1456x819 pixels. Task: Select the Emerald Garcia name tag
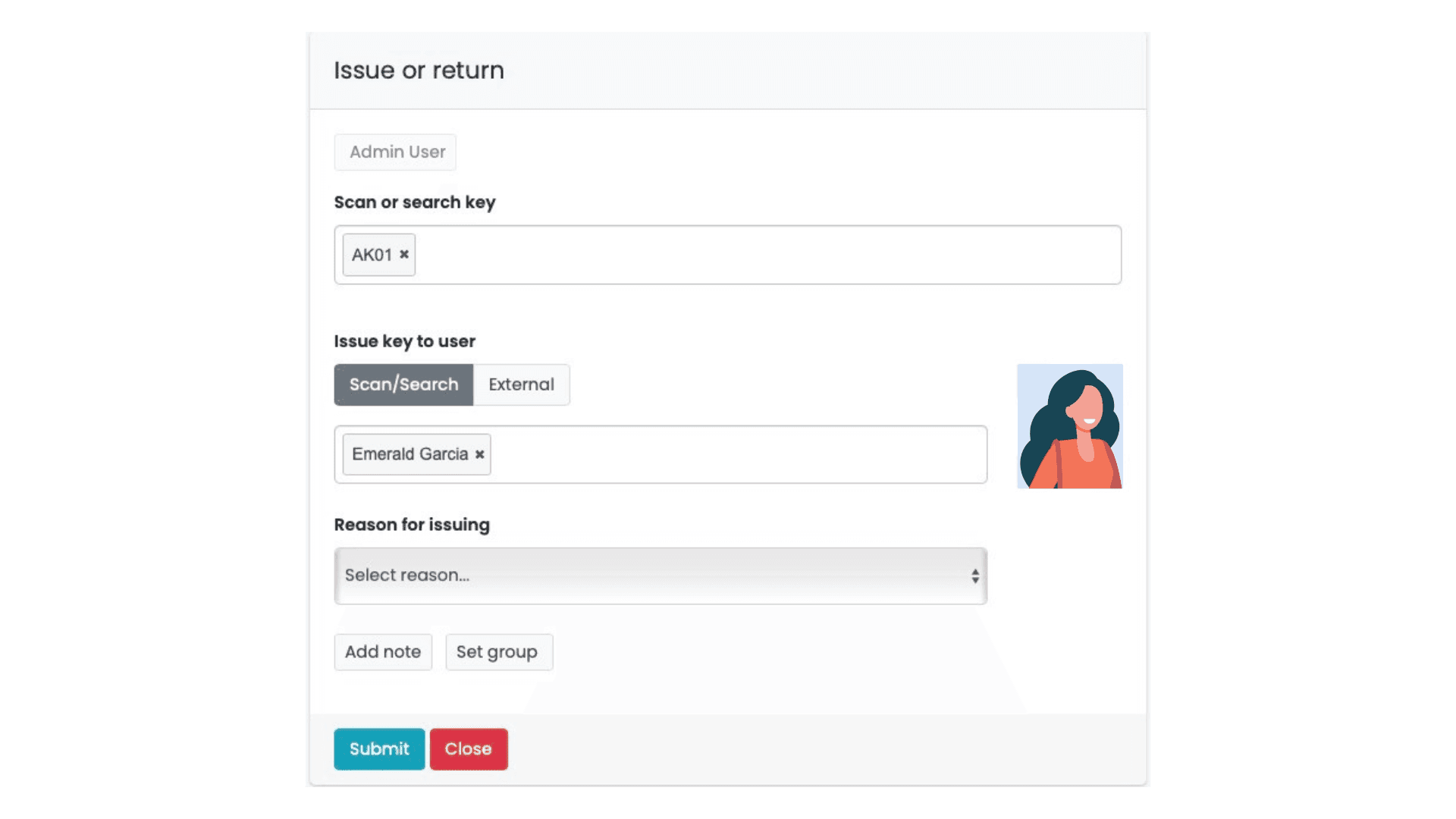[409, 455]
